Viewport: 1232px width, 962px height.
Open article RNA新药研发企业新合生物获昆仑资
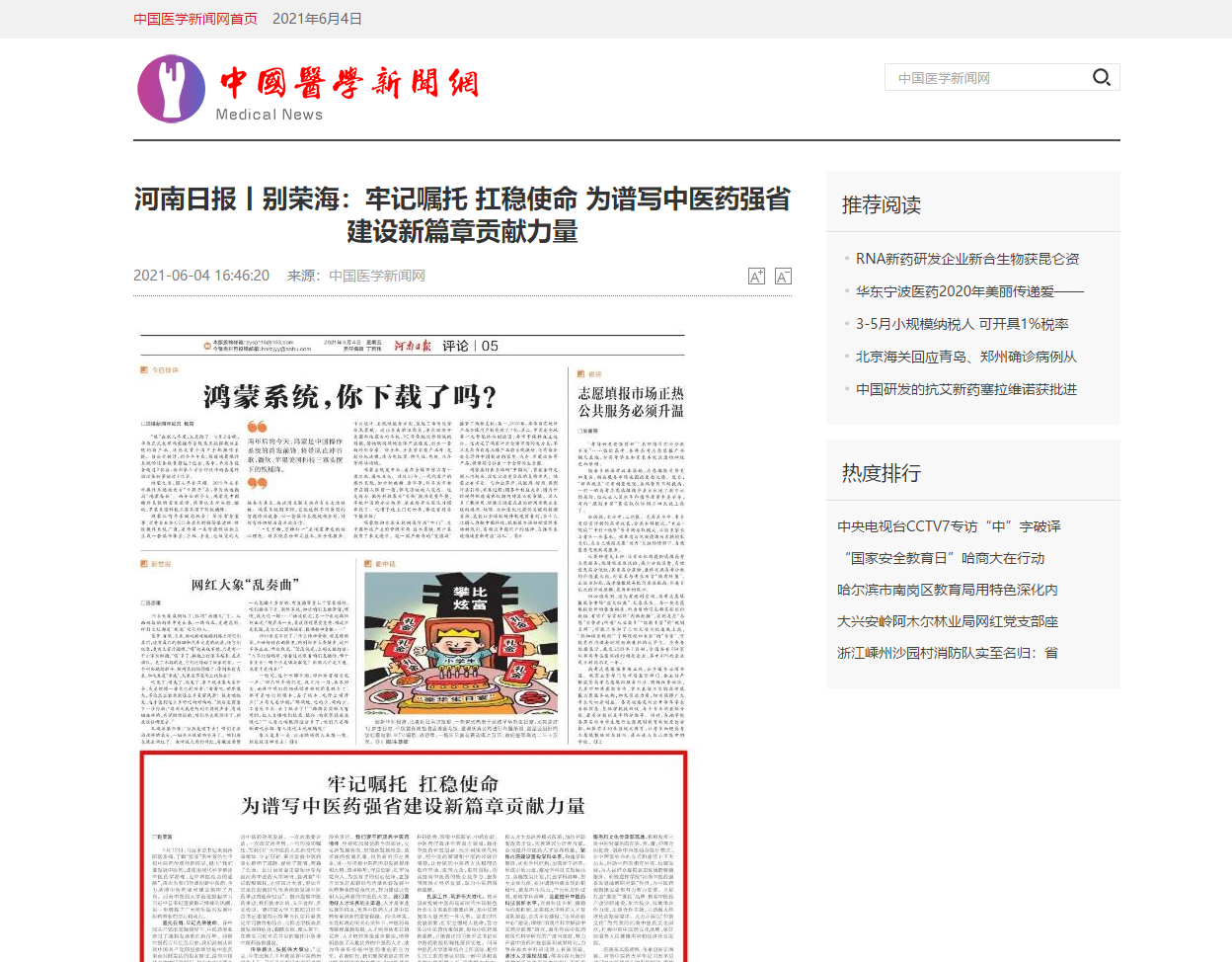966,259
